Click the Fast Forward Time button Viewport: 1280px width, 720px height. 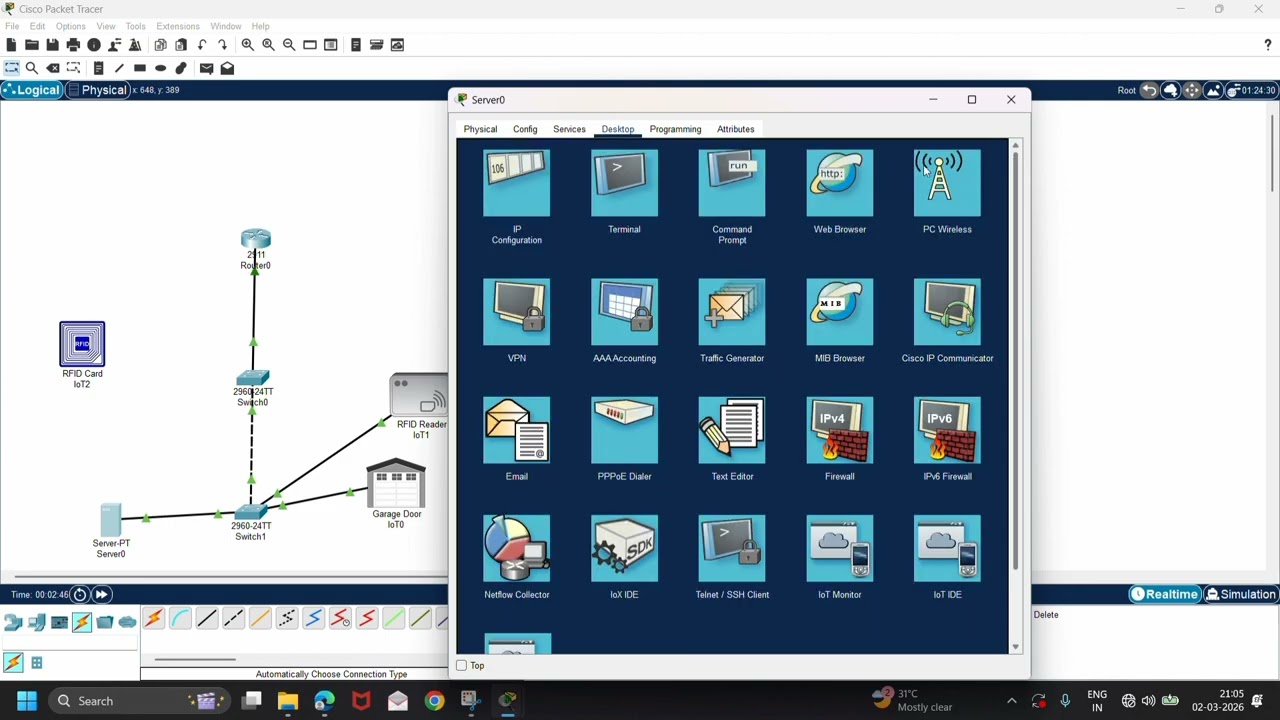pyautogui.click(x=101, y=594)
